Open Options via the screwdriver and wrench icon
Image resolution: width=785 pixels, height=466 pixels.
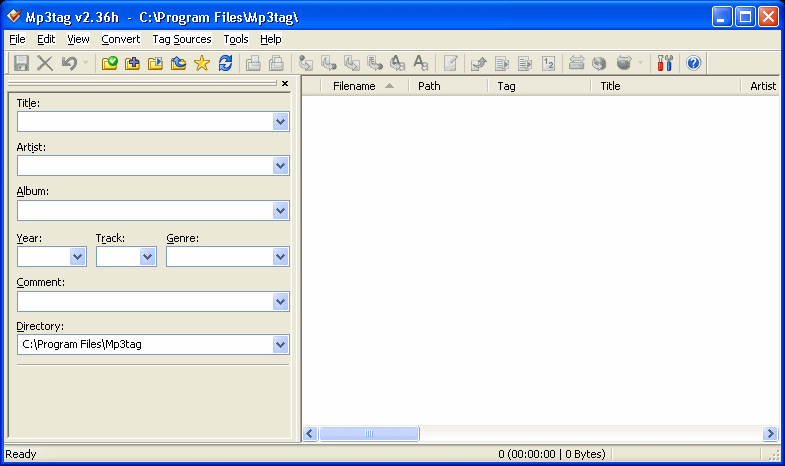pos(665,63)
